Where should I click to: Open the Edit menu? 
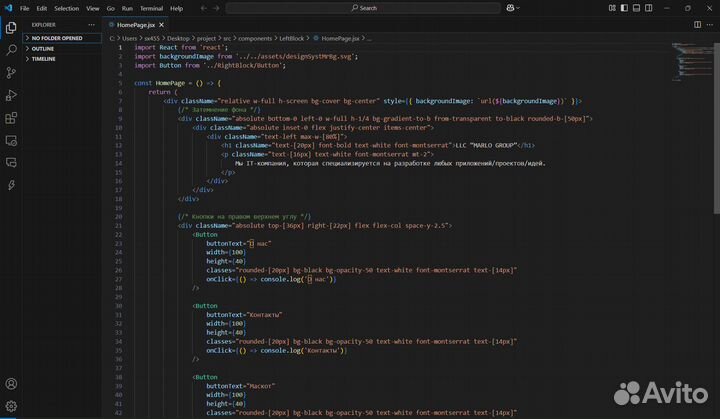pyautogui.click(x=42, y=8)
